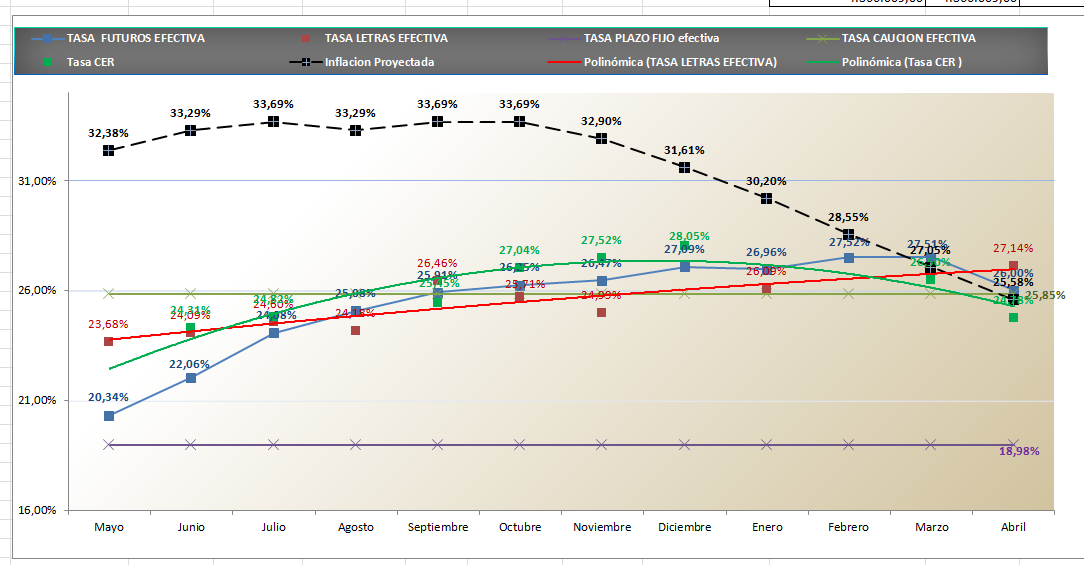Click the 25,85% data label
1084x565 pixels.
(x=1045, y=295)
